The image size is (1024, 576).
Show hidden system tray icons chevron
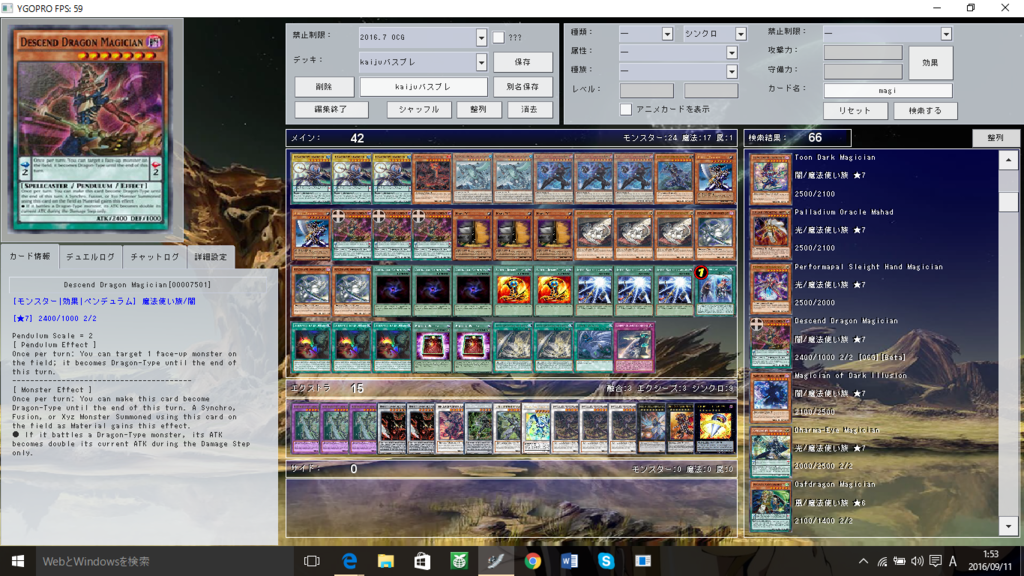pyautogui.click(x=863, y=561)
